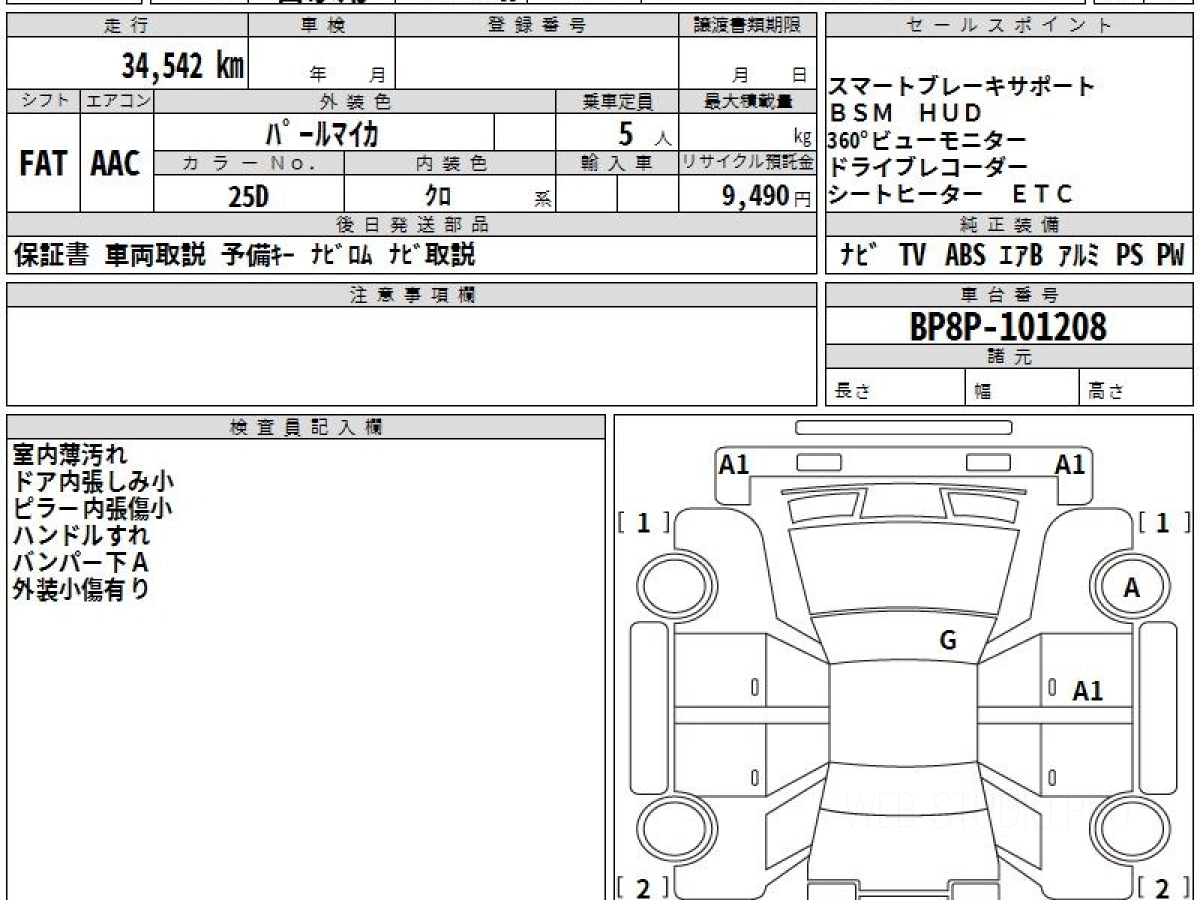Click the セールスポイント header

(1010, 26)
